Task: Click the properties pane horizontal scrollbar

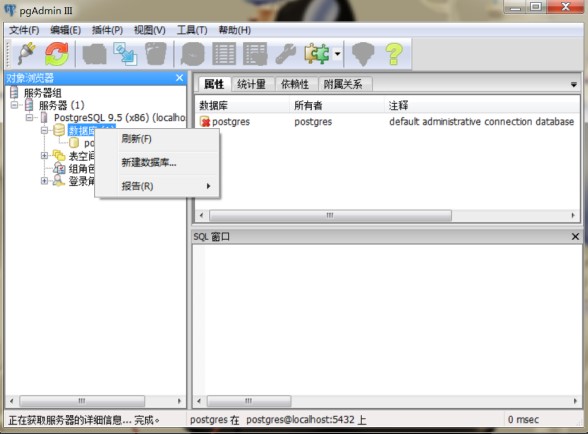Action: [x=388, y=215]
